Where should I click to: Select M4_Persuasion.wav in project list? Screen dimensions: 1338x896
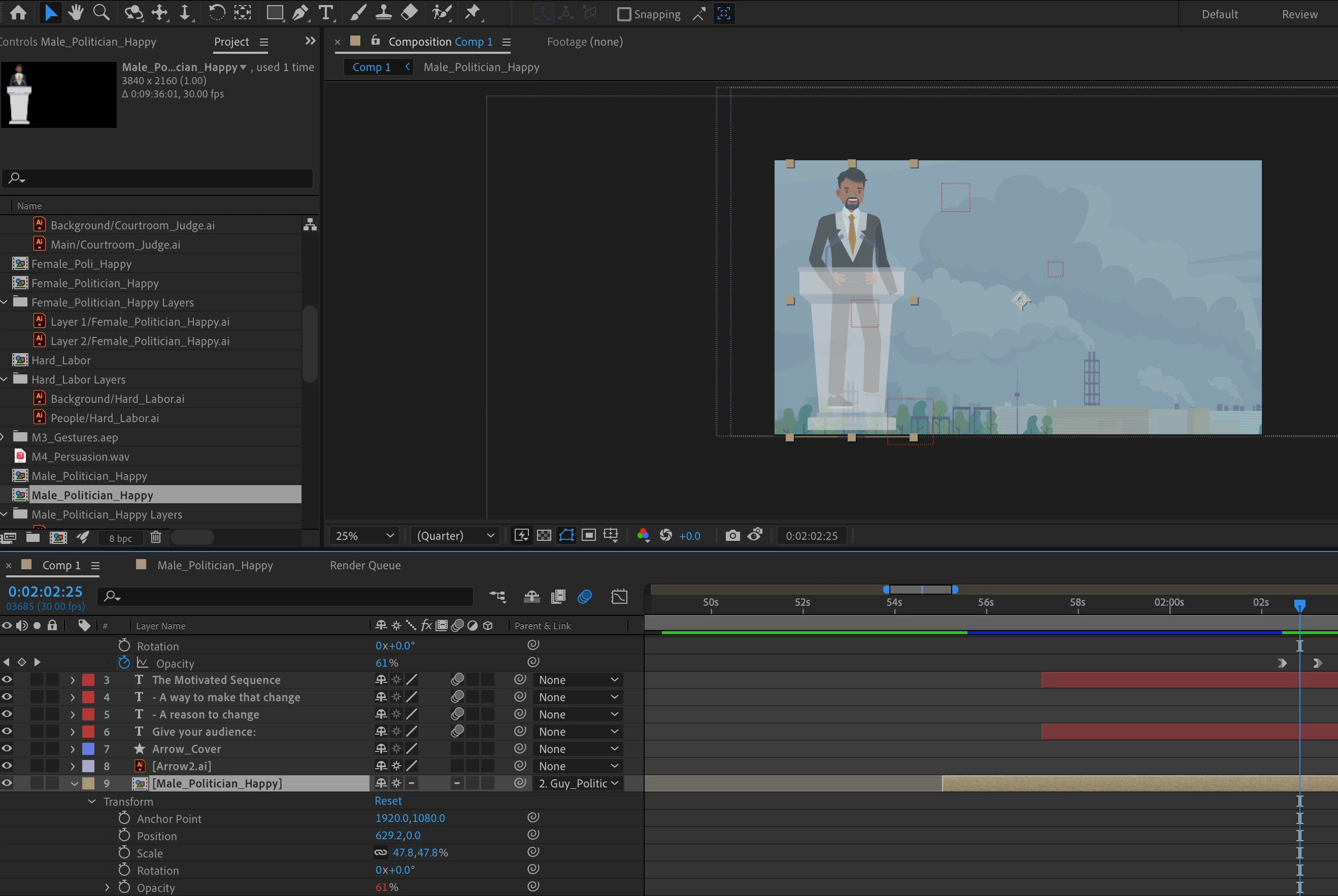[81, 457]
